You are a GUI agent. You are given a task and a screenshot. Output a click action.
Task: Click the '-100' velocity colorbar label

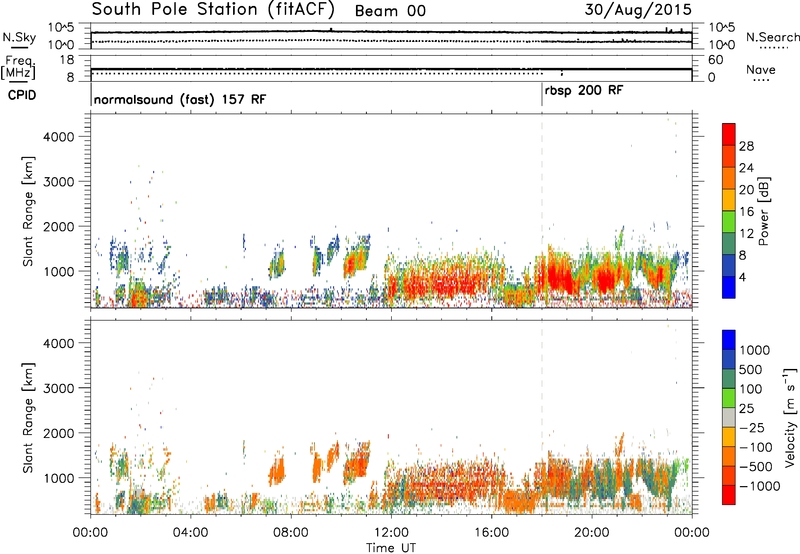756,447
